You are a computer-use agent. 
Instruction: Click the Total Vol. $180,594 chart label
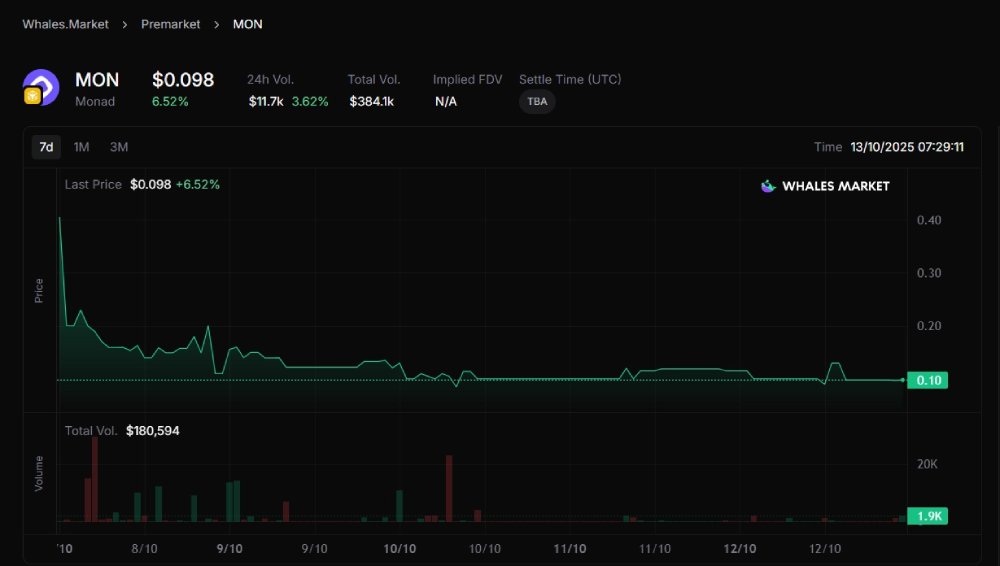(x=122, y=431)
